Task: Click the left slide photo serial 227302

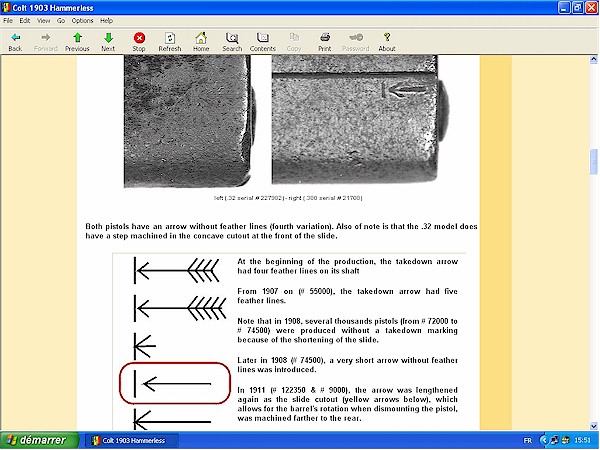Action: pyautogui.click(x=190, y=121)
